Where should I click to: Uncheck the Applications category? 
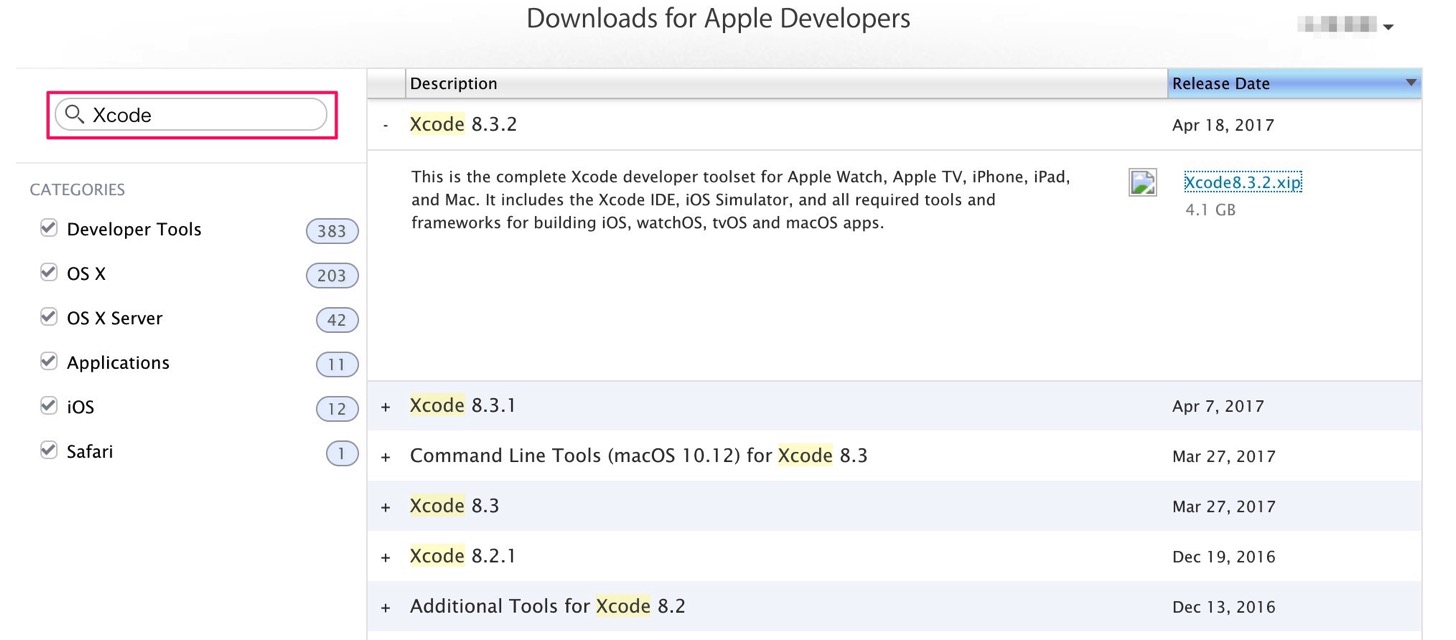coord(48,361)
